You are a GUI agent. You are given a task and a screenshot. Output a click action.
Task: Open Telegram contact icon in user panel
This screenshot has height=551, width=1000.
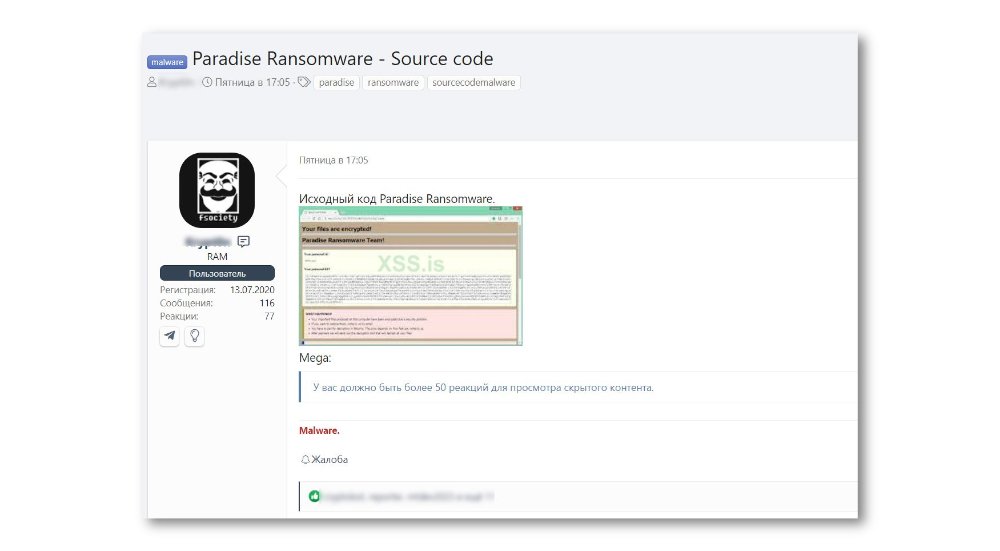(x=170, y=335)
